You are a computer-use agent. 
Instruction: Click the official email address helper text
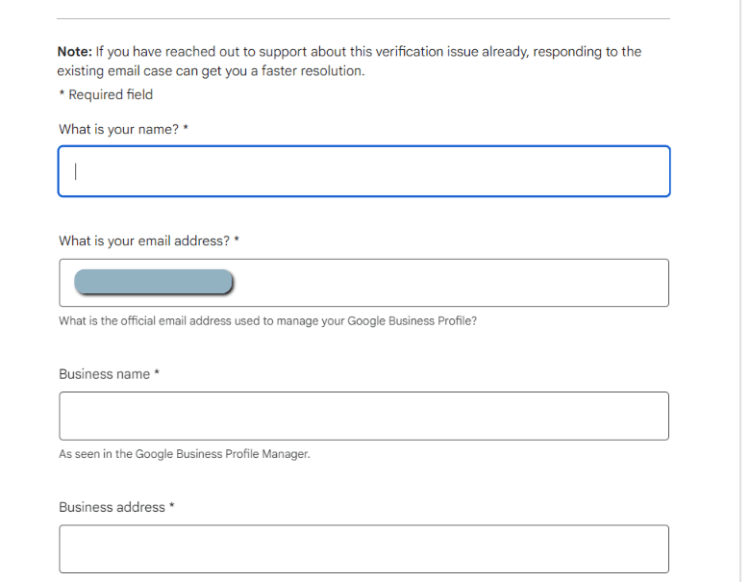click(268, 322)
